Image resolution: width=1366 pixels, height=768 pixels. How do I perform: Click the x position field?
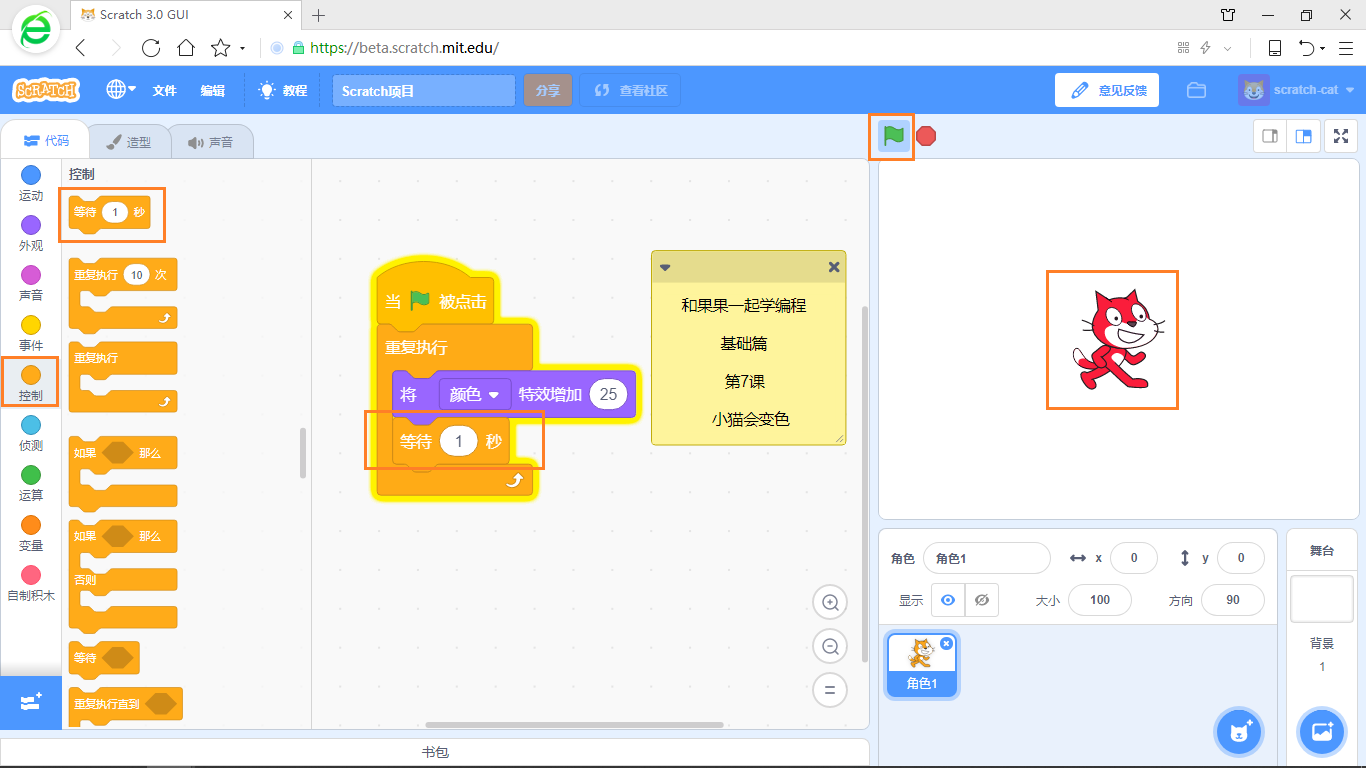click(x=1134, y=558)
